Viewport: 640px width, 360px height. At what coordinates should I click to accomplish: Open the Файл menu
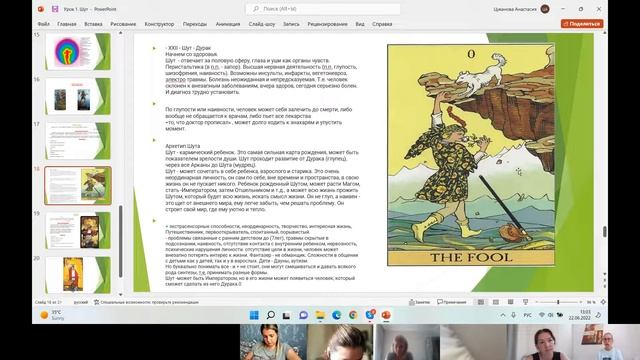pyautogui.click(x=43, y=24)
